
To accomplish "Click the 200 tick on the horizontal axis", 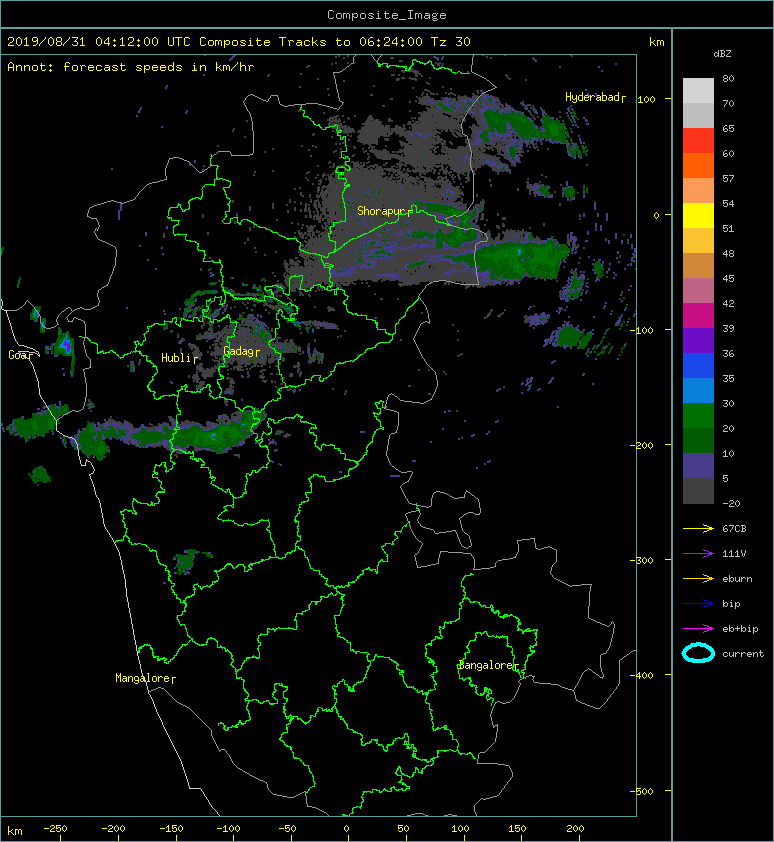I will pyautogui.click(x=575, y=829).
